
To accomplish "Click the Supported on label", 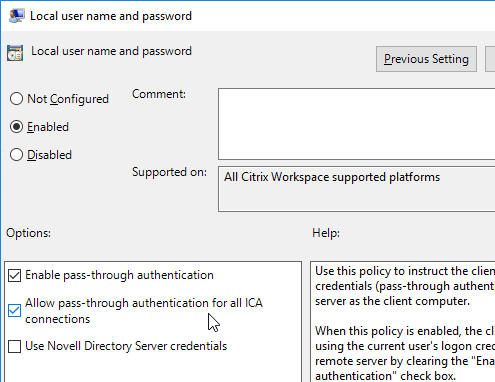I will pyautogui.click(x=169, y=172).
